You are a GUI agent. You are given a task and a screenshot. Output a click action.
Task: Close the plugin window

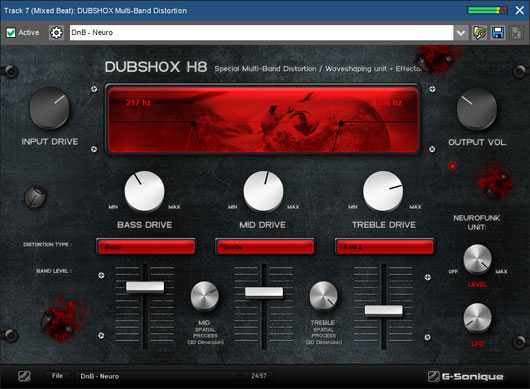520,10
